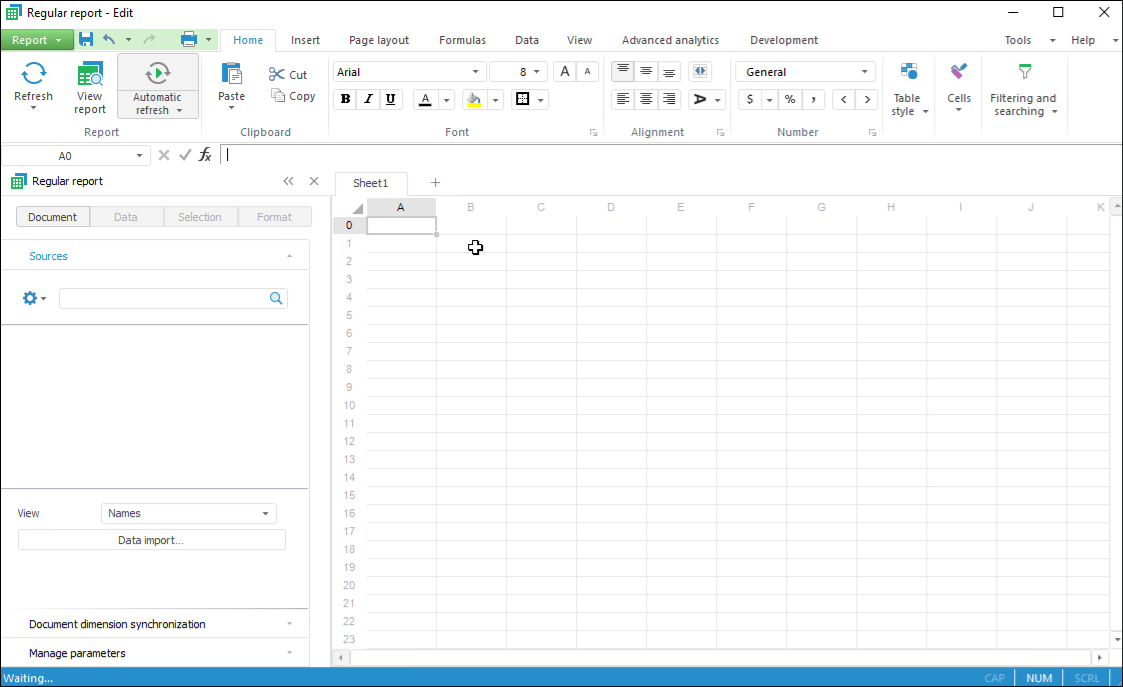Click the Cut scissors icon

277,74
